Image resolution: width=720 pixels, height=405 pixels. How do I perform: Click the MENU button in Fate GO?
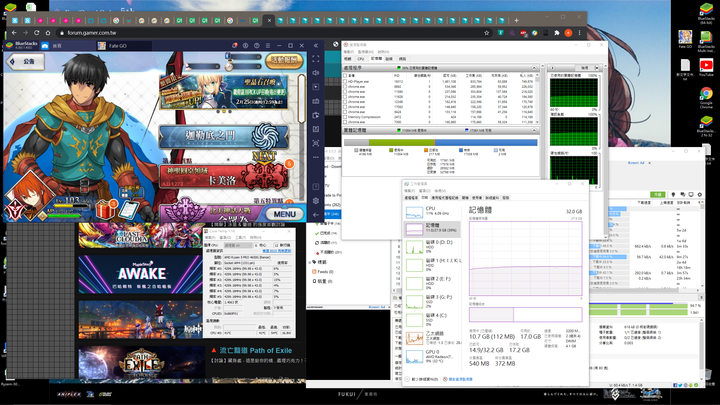pos(285,214)
